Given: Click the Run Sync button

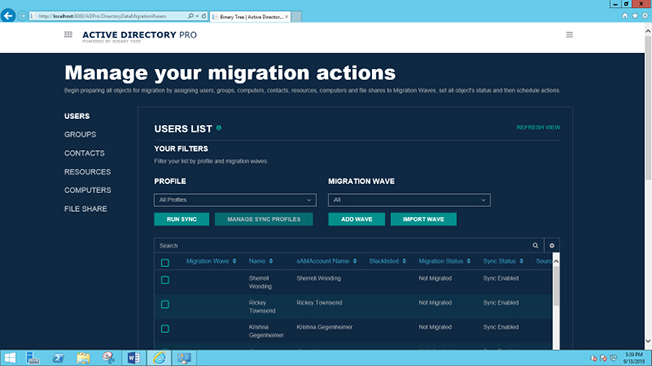Looking at the screenshot, I should coord(182,219).
